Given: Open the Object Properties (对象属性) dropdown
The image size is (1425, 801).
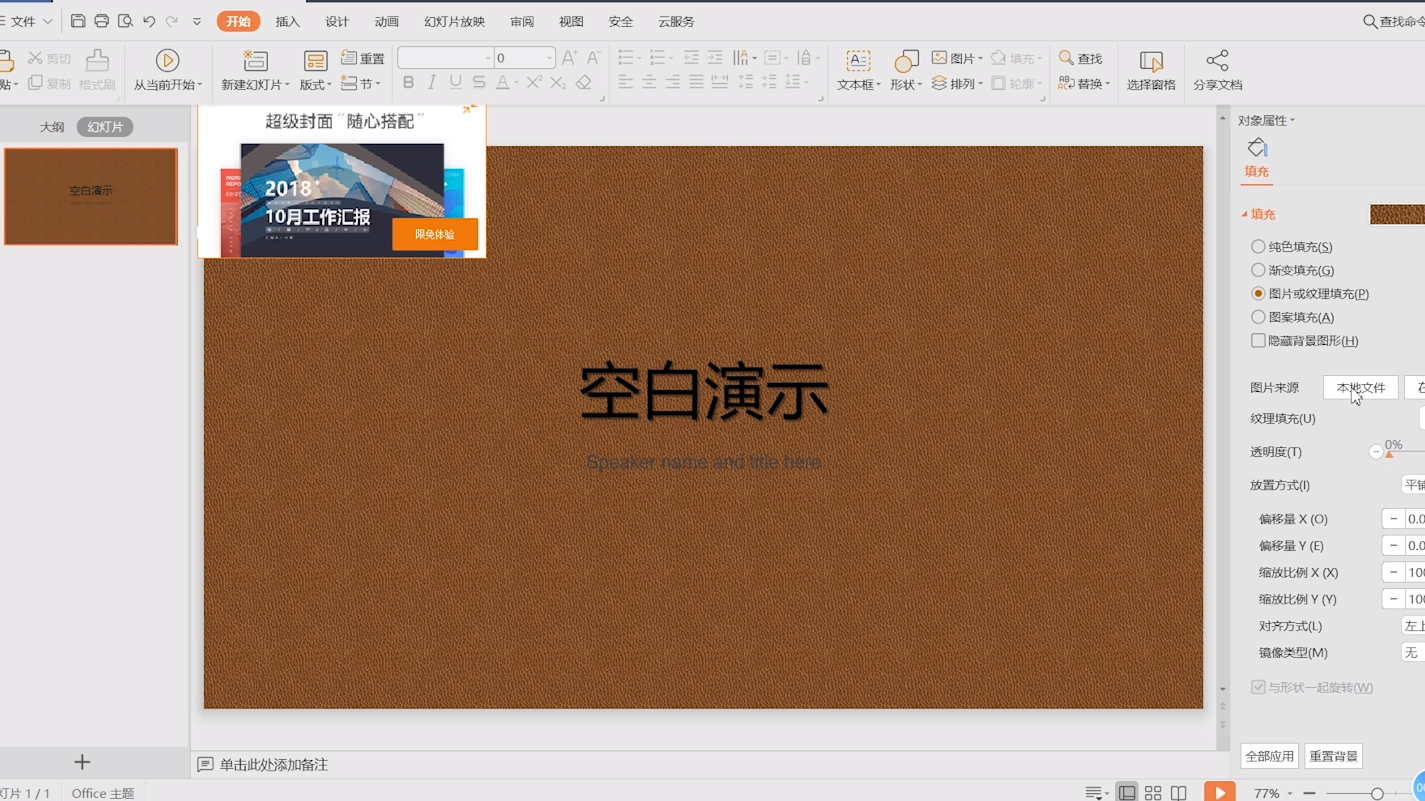Looking at the screenshot, I should [x=1266, y=120].
